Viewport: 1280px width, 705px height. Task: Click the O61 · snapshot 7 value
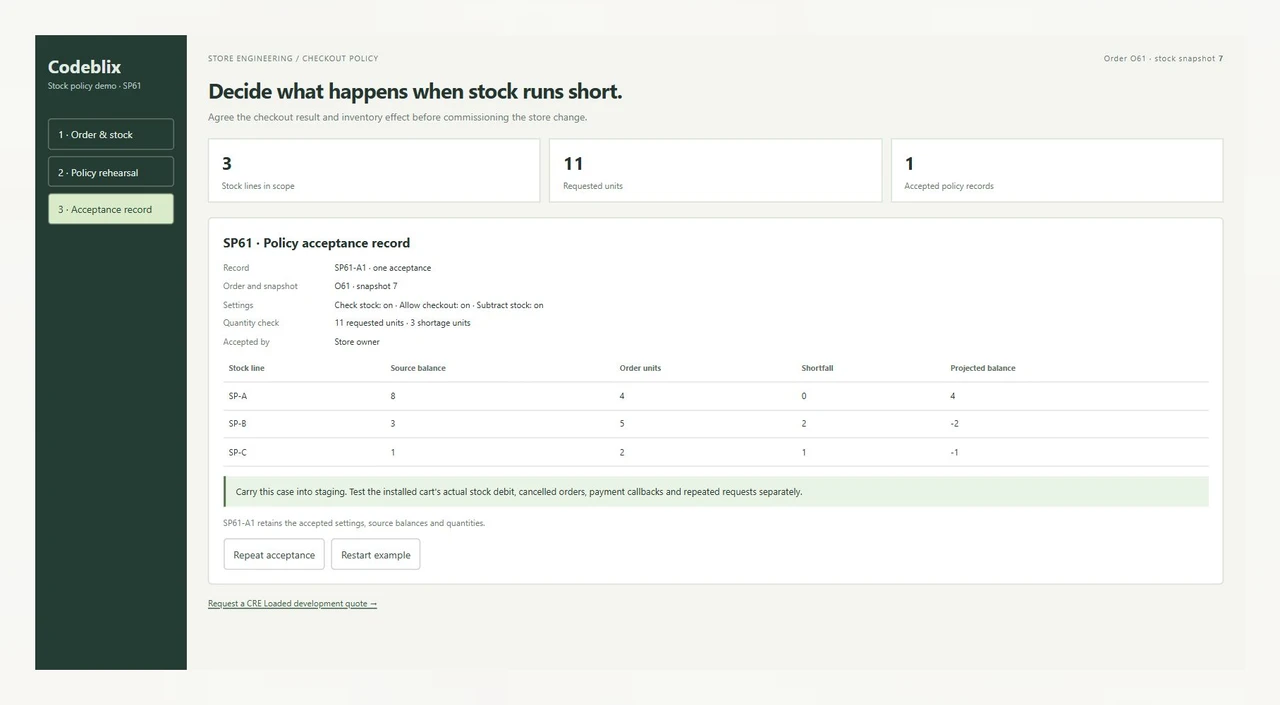(x=366, y=287)
